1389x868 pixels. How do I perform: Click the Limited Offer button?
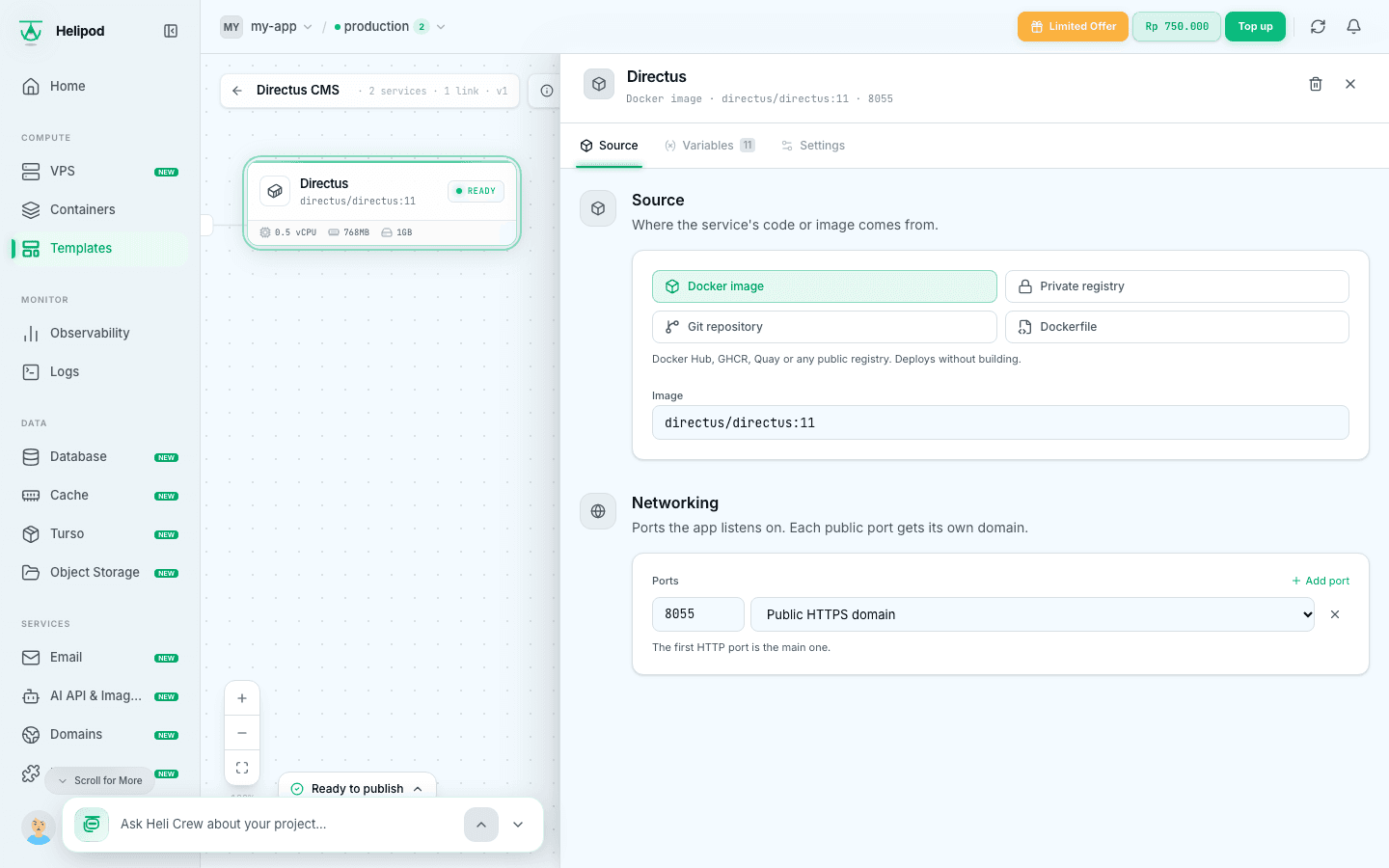[x=1073, y=27]
